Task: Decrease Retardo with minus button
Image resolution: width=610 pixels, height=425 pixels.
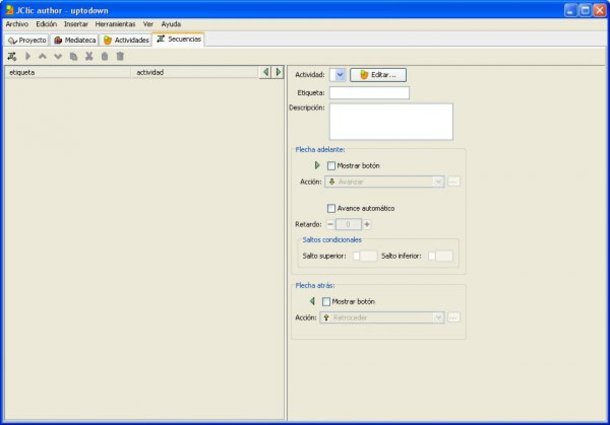Action: [330, 224]
